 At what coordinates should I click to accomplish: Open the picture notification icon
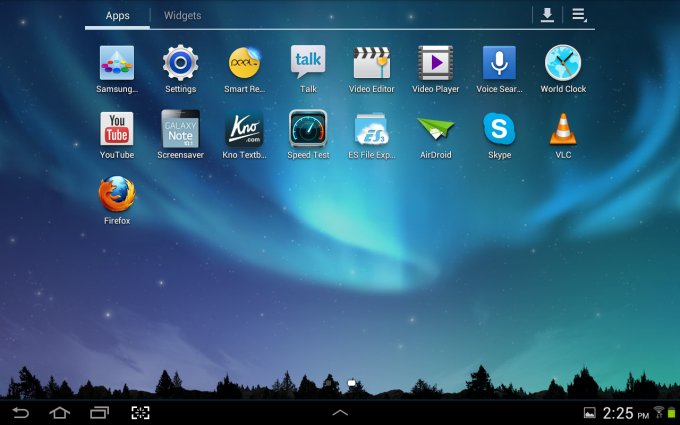click(x=590, y=413)
